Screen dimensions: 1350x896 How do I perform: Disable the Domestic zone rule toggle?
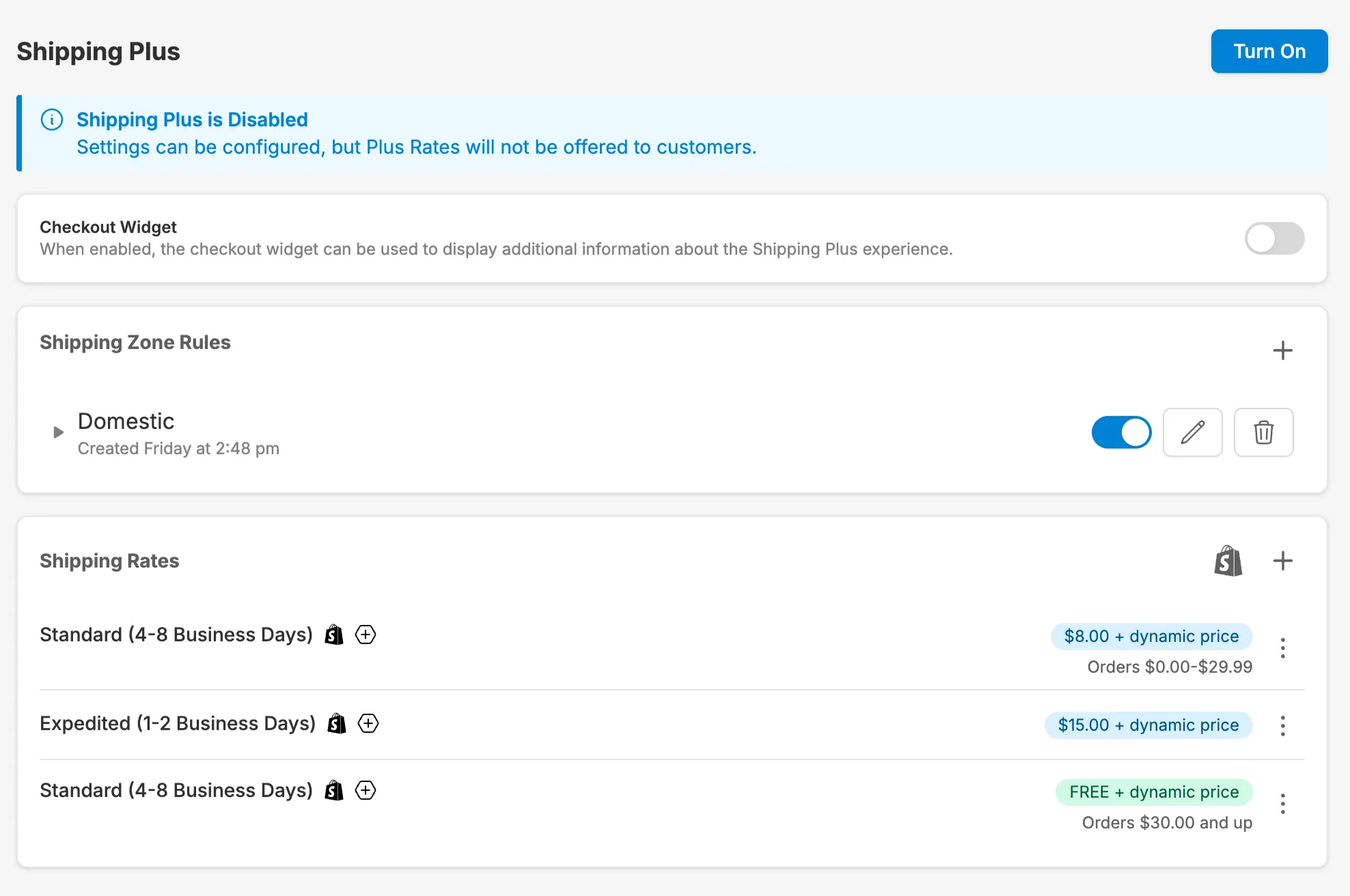pyautogui.click(x=1121, y=432)
